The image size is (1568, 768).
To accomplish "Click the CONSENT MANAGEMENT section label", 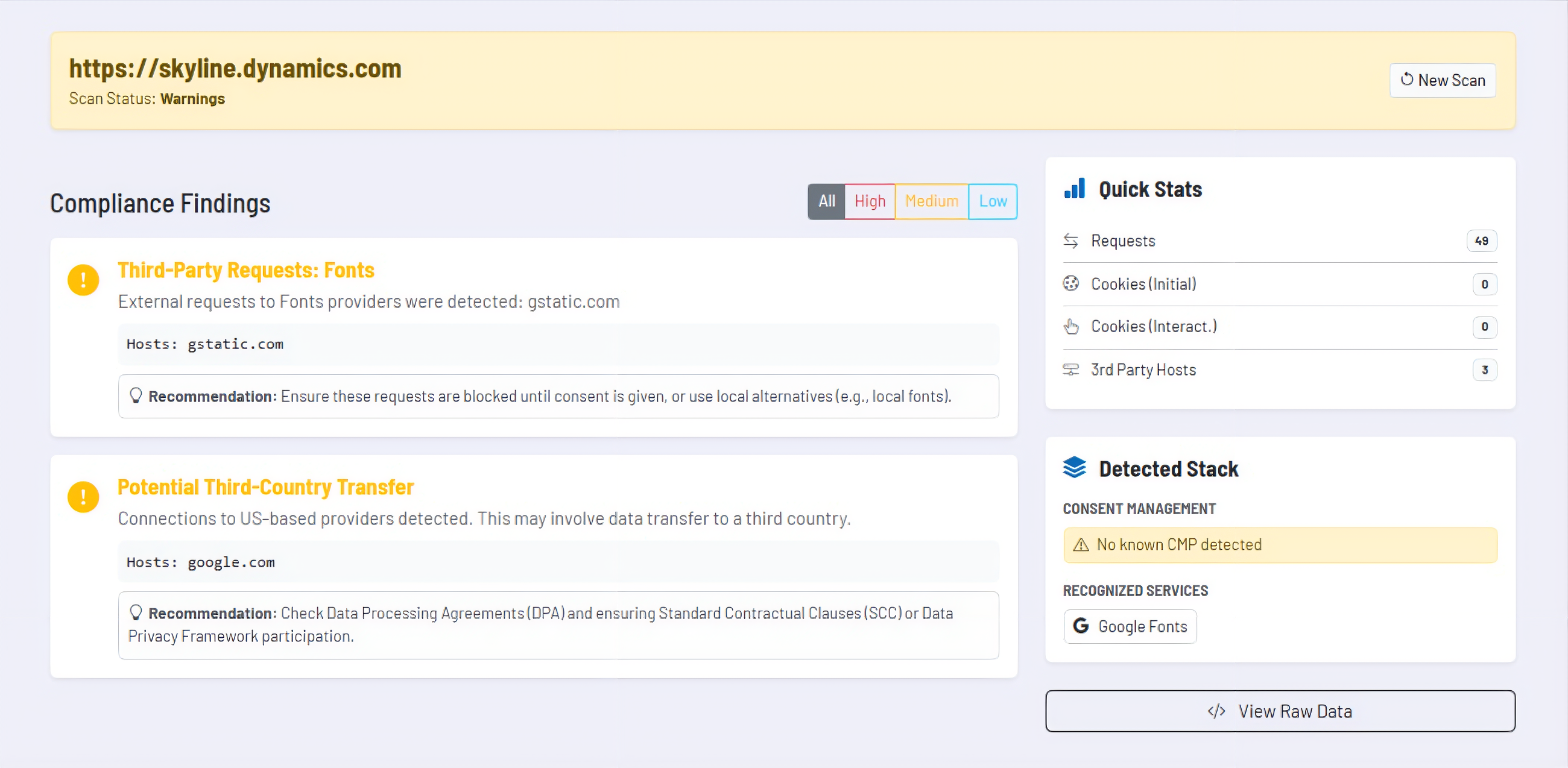I will click(1139, 509).
